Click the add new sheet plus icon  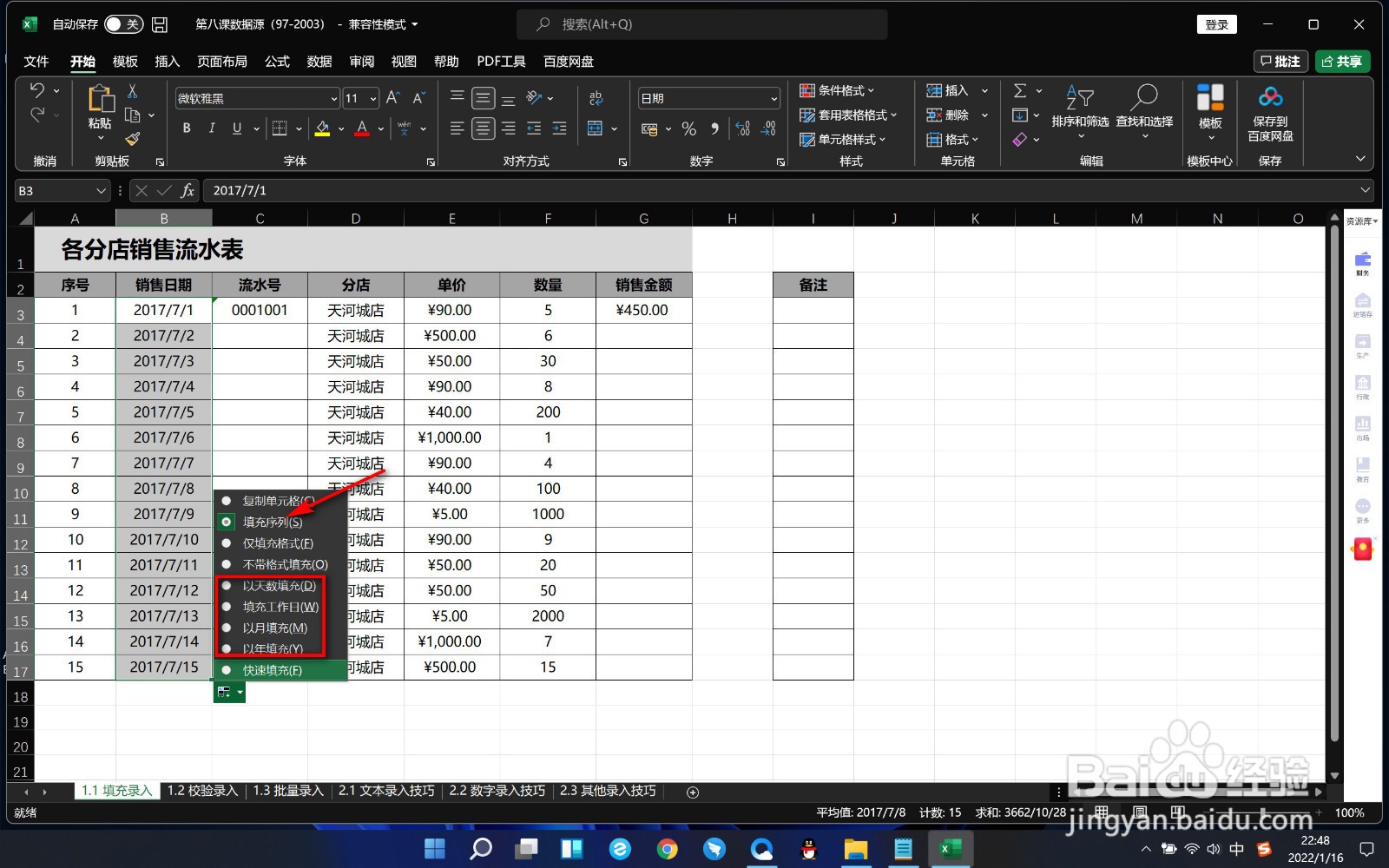(693, 792)
